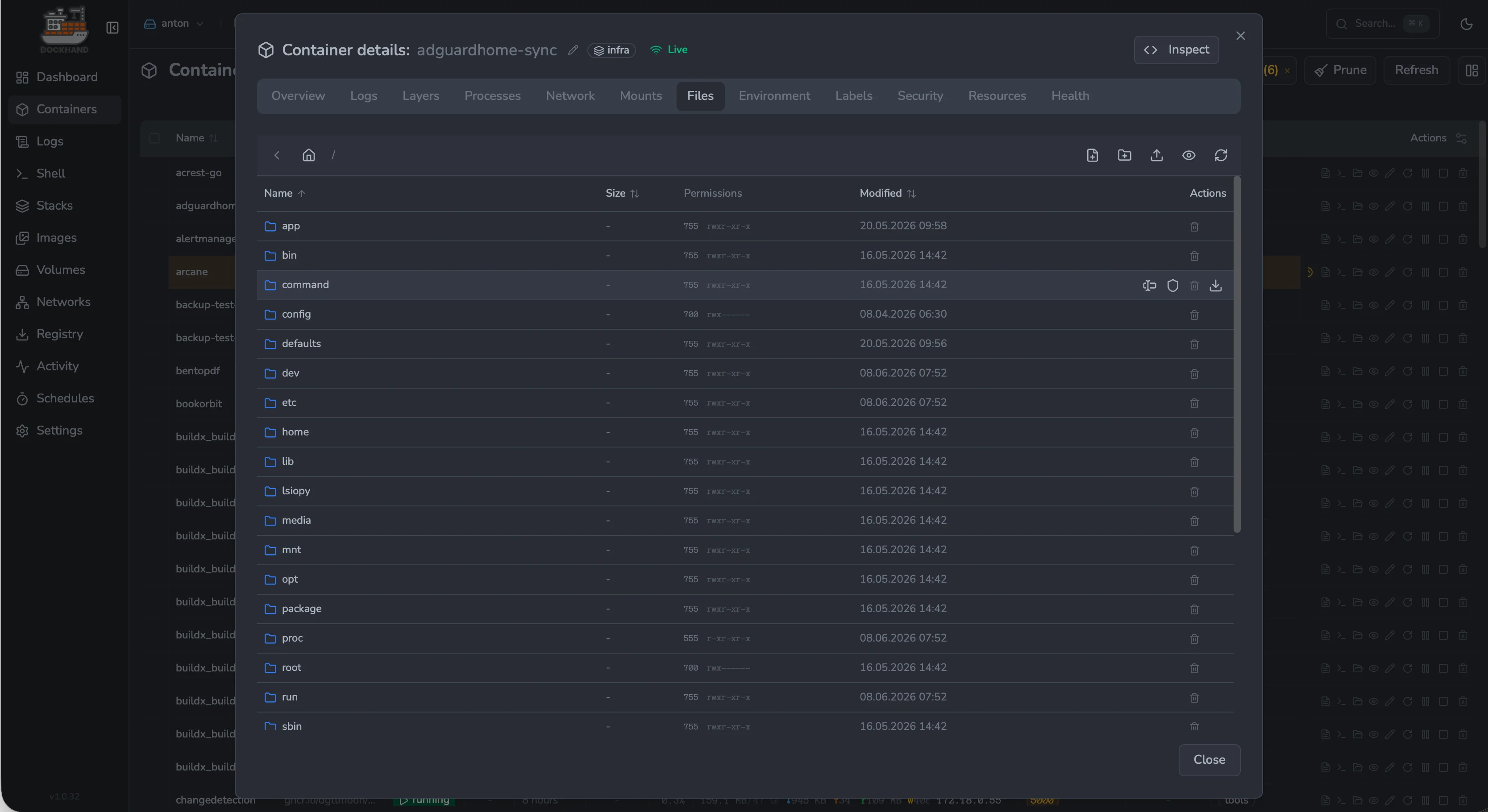The image size is (1488, 812).
Task: Delete the app folder with trash icon
Action: click(1194, 226)
